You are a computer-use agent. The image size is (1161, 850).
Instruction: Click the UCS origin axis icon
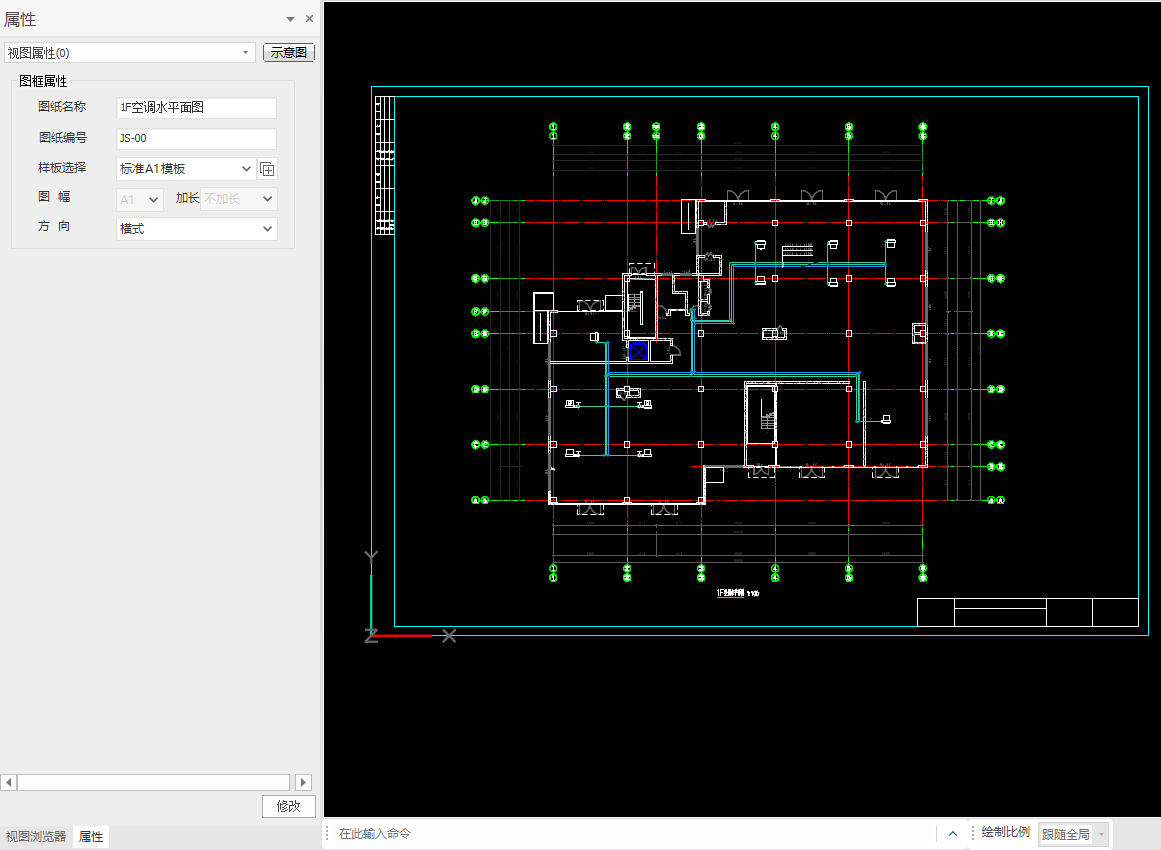[x=372, y=633]
